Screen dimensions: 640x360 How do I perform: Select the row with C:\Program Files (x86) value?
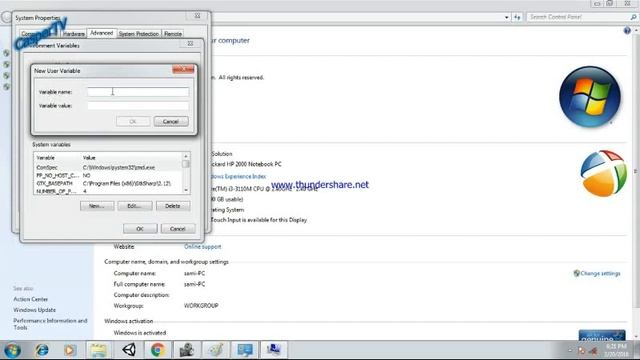[108, 183]
